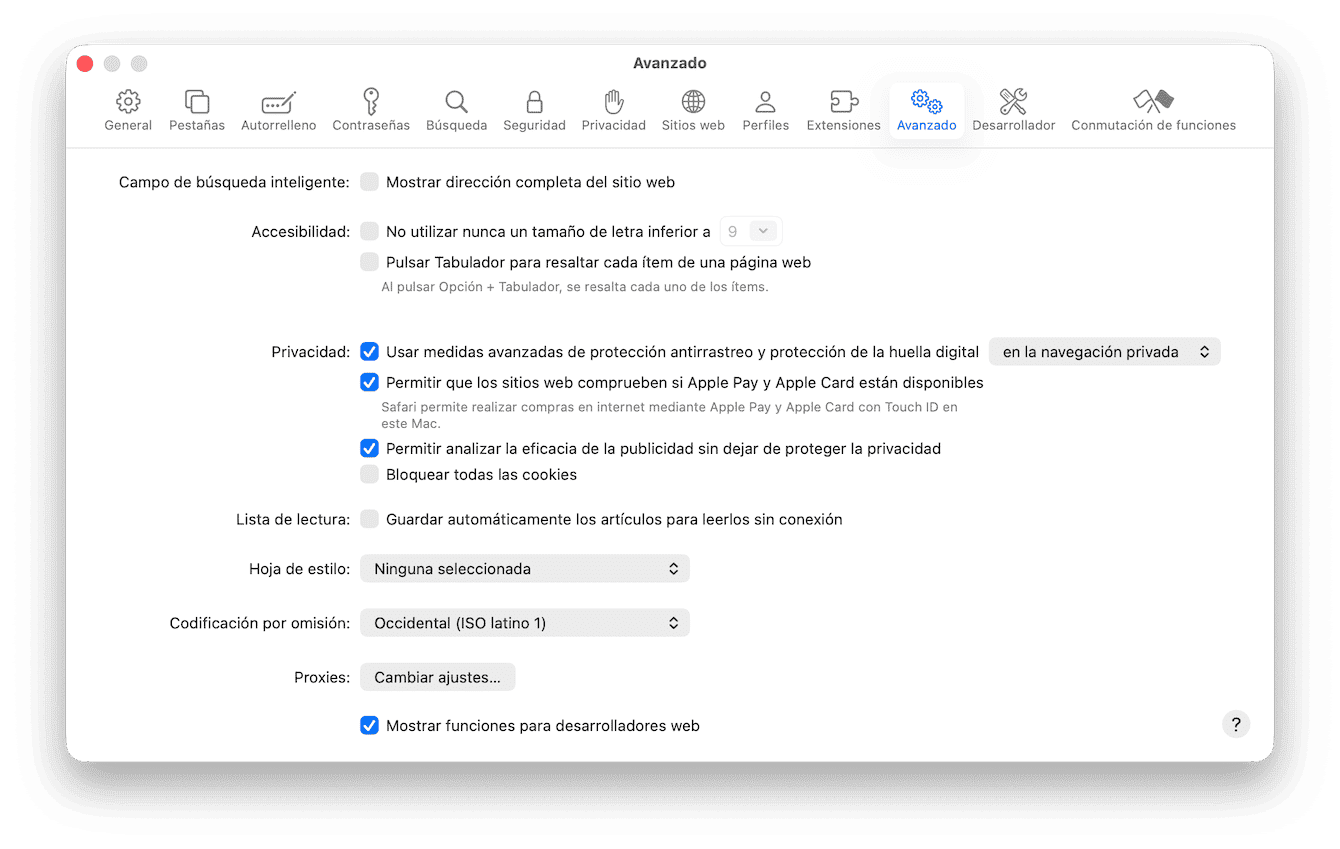Click the help question mark button

1236,725
